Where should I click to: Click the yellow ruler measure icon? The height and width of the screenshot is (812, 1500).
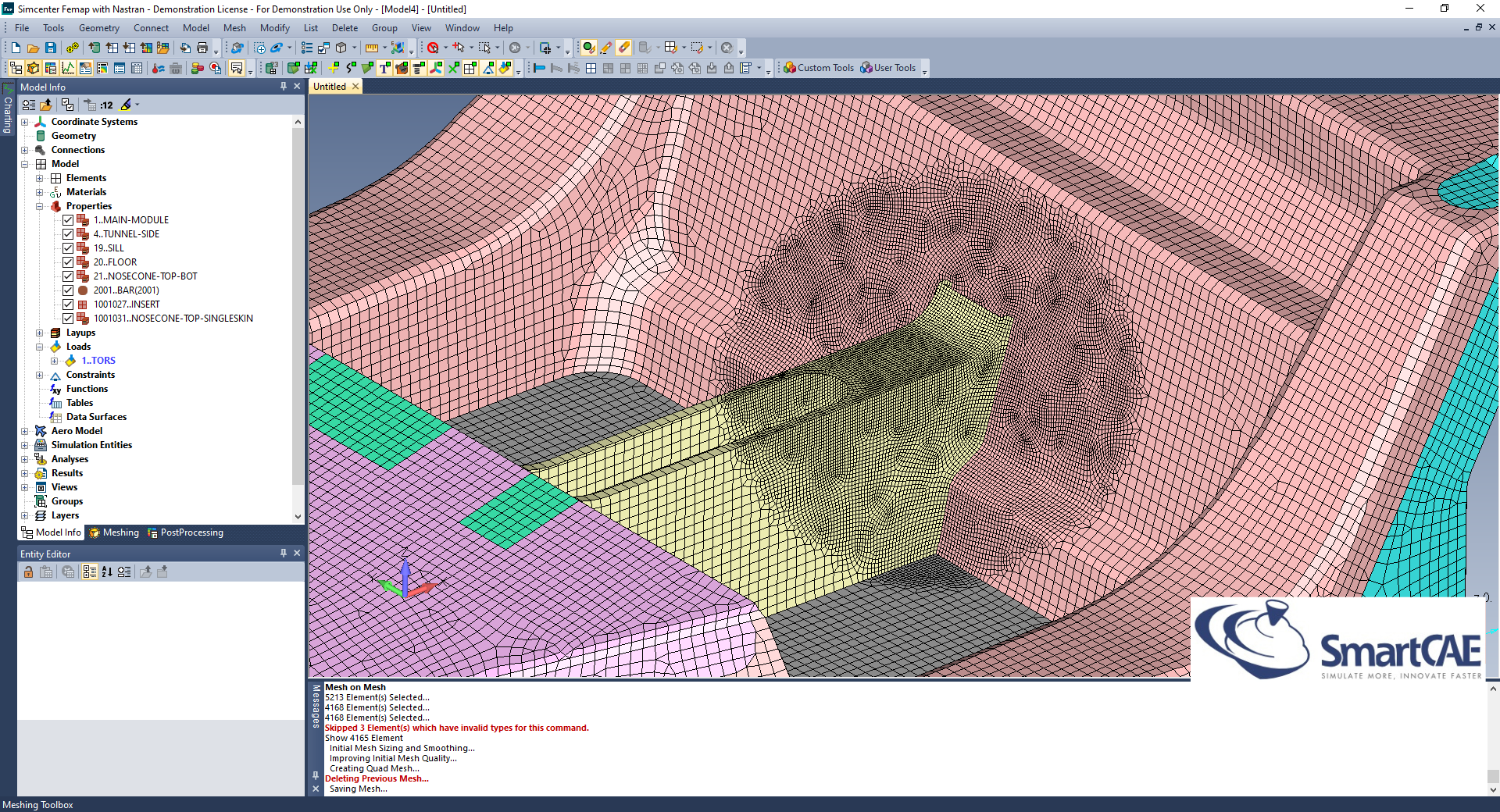click(x=372, y=48)
